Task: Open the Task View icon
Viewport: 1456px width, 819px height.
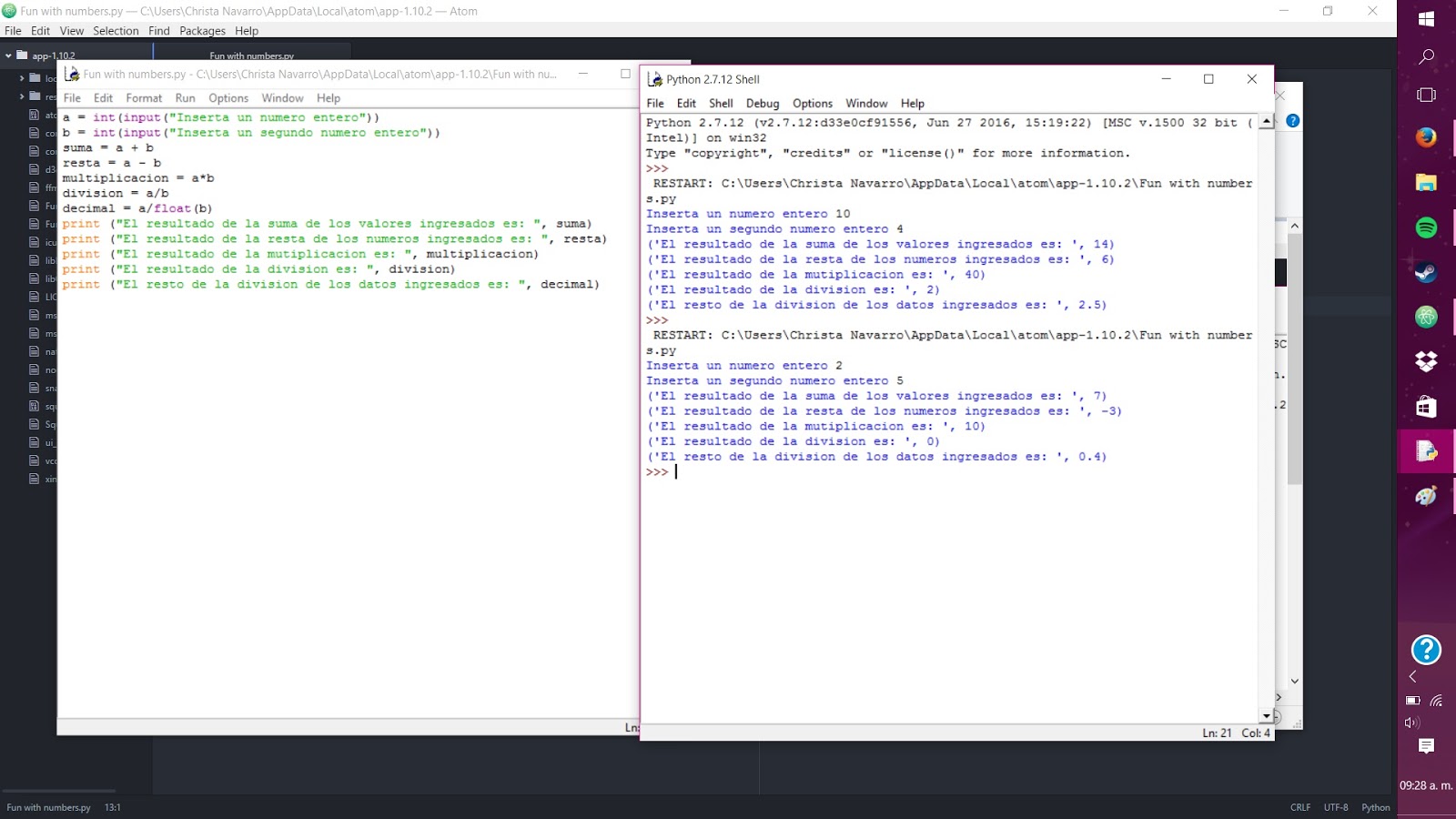Action: 1426,95
